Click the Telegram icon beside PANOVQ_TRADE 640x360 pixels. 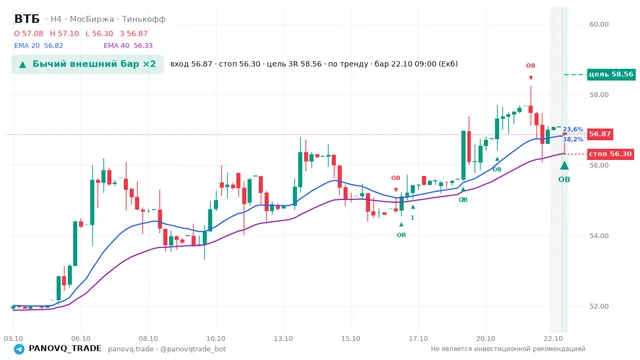point(19,349)
